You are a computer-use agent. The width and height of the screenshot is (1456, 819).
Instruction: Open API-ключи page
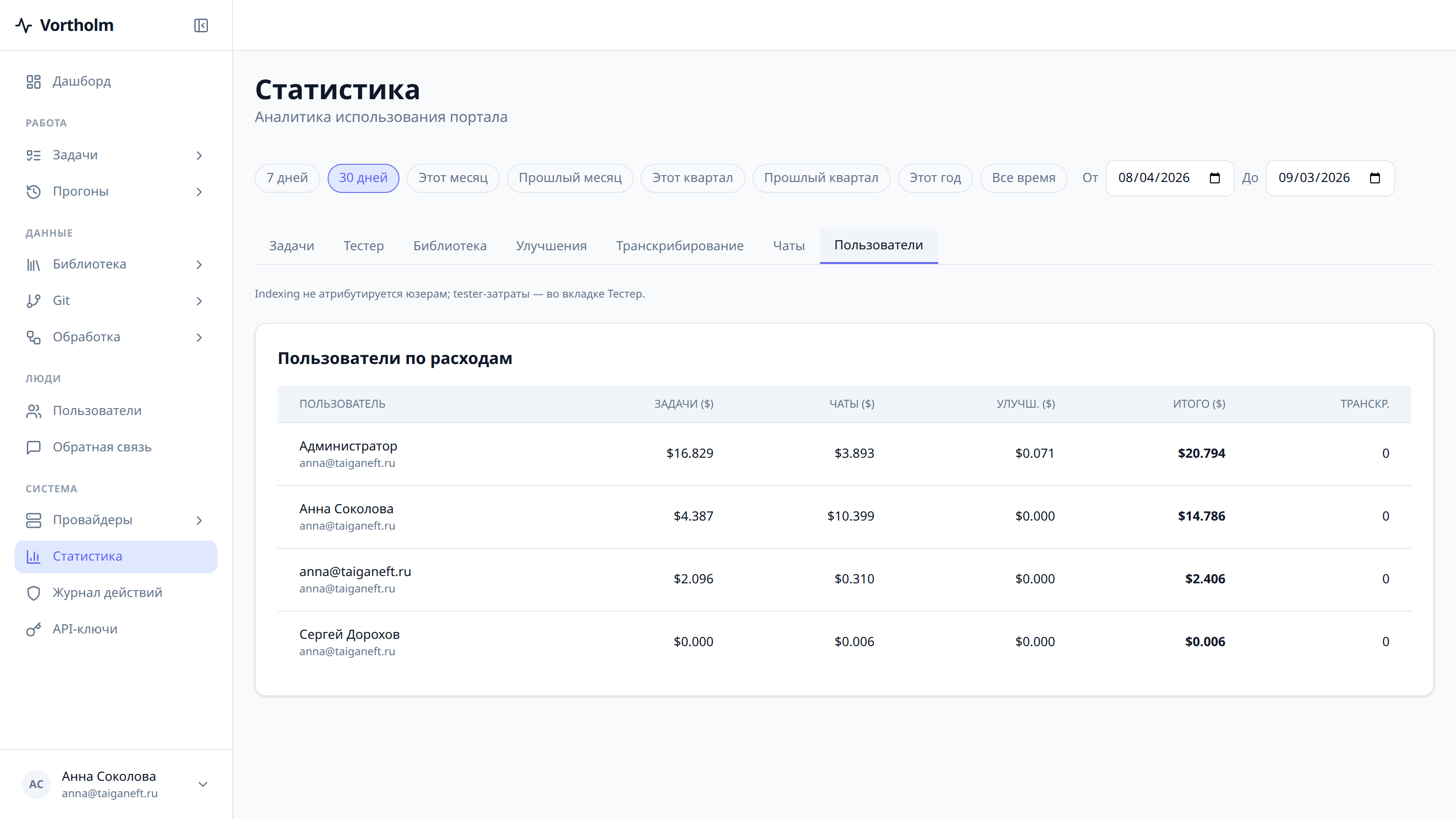116,629
